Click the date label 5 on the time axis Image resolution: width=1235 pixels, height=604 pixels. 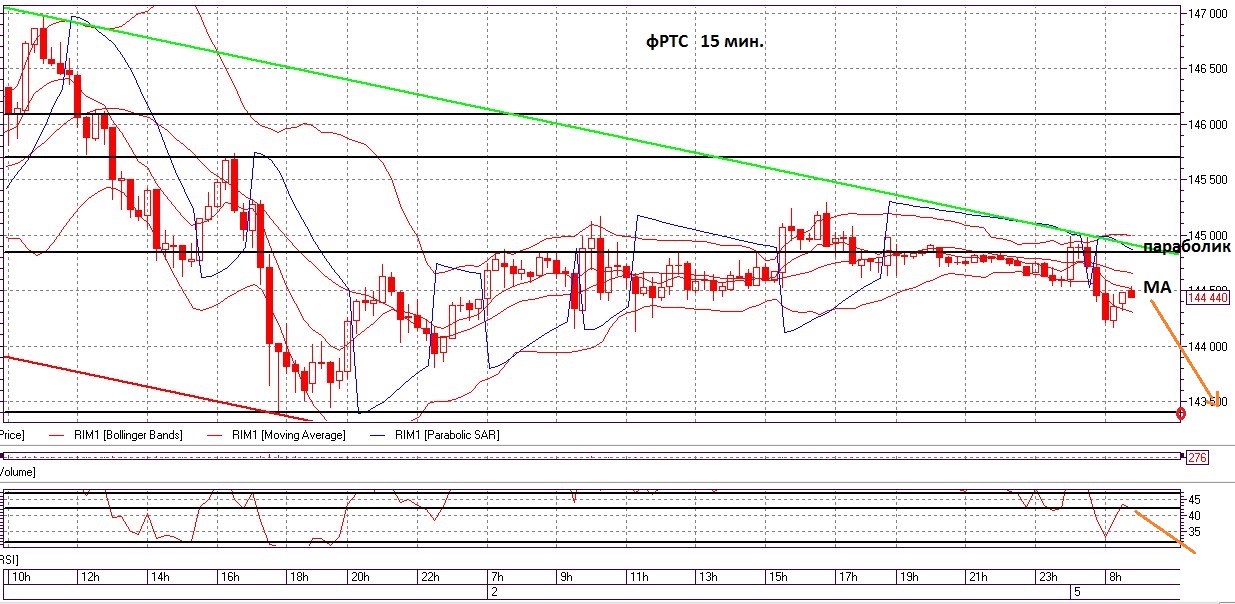pyautogui.click(x=1078, y=593)
